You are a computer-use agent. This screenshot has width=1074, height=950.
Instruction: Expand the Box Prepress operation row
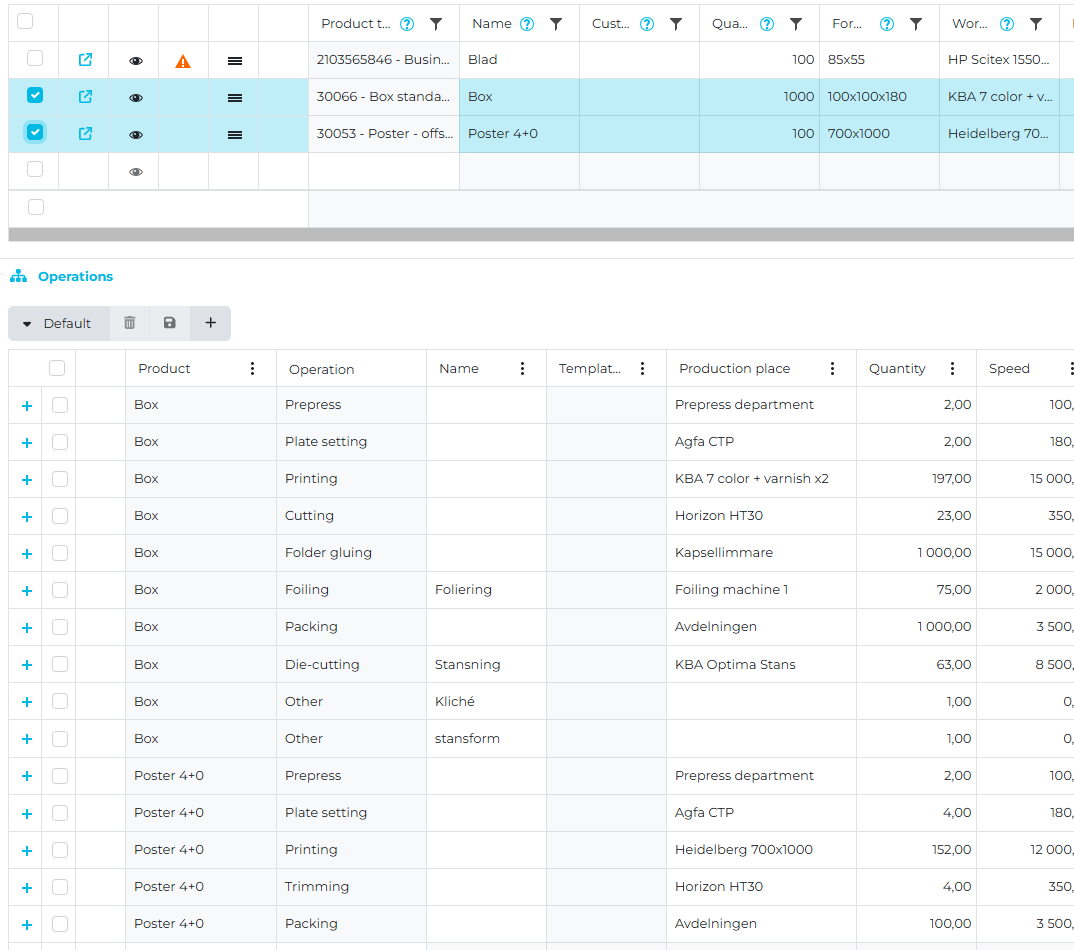coord(27,406)
